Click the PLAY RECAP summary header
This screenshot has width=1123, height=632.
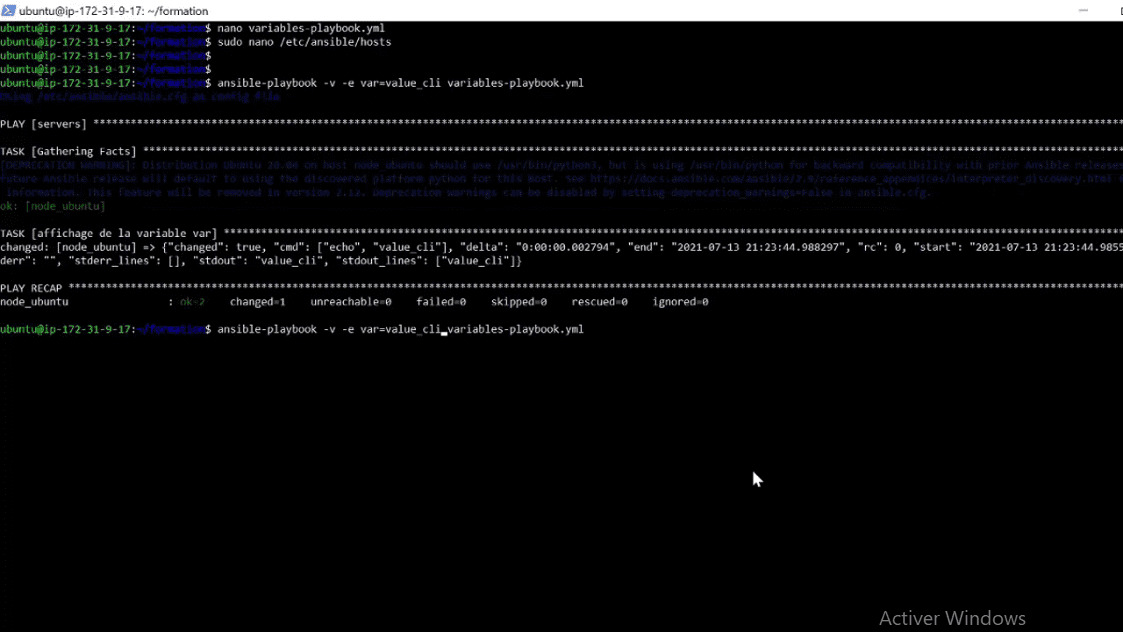32,287
